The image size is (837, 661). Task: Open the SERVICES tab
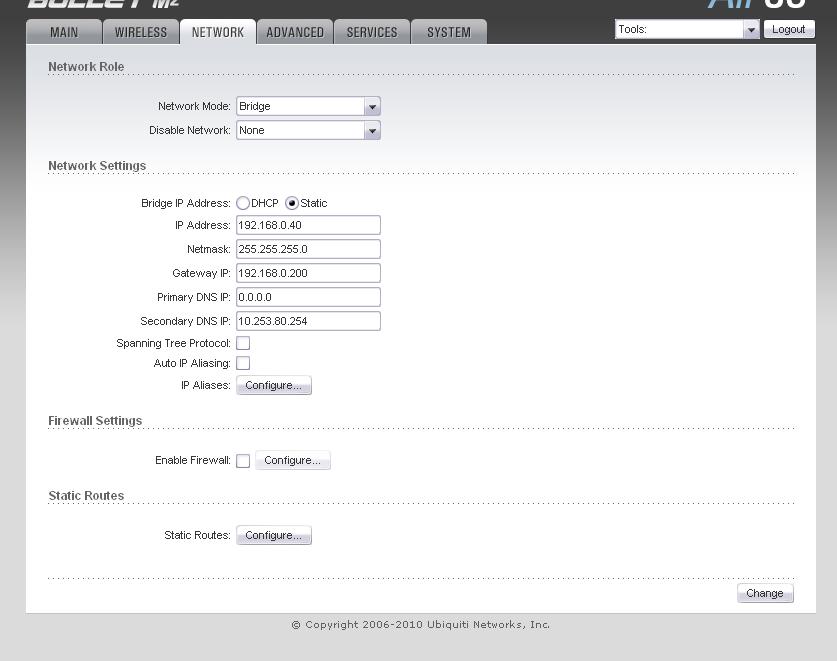point(372,32)
